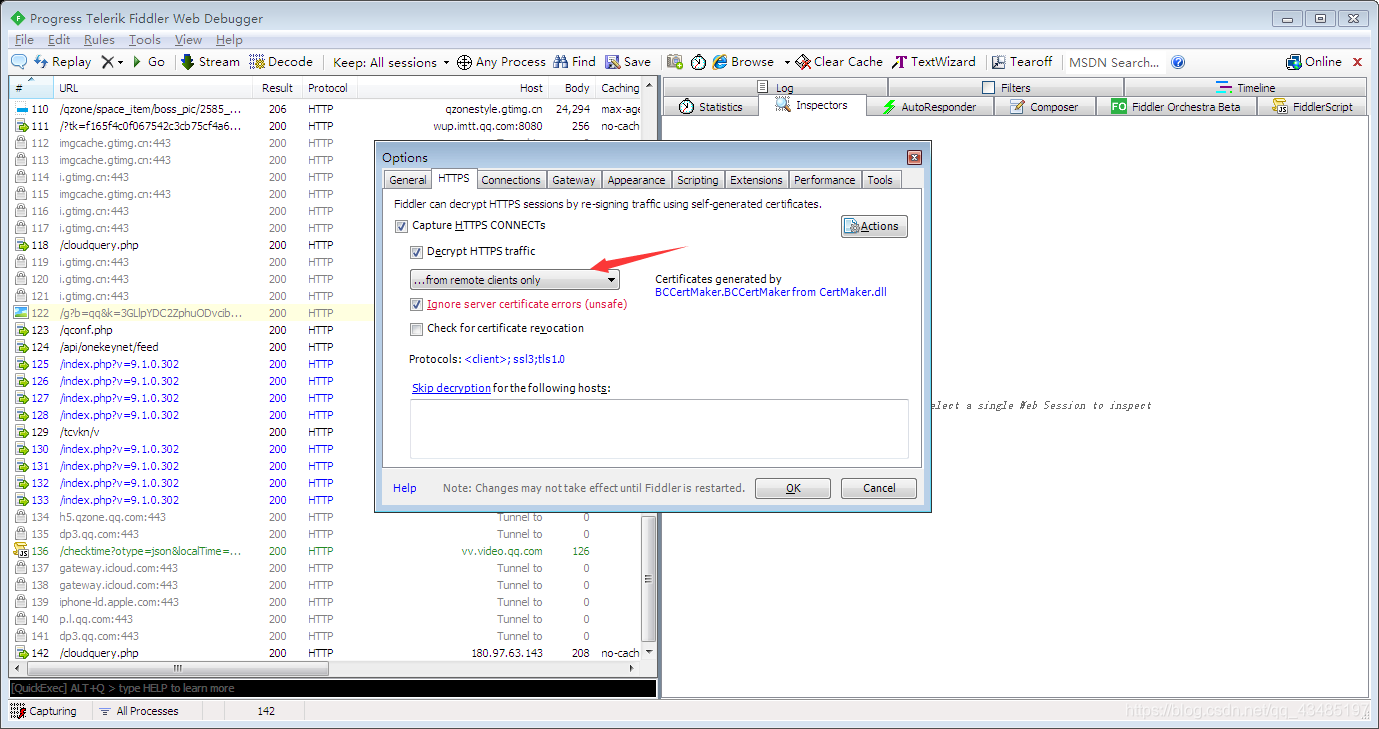The height and width of the screenshot is (729, 1379).
Task: Click the Help link in Options
Action: [405, 488]
